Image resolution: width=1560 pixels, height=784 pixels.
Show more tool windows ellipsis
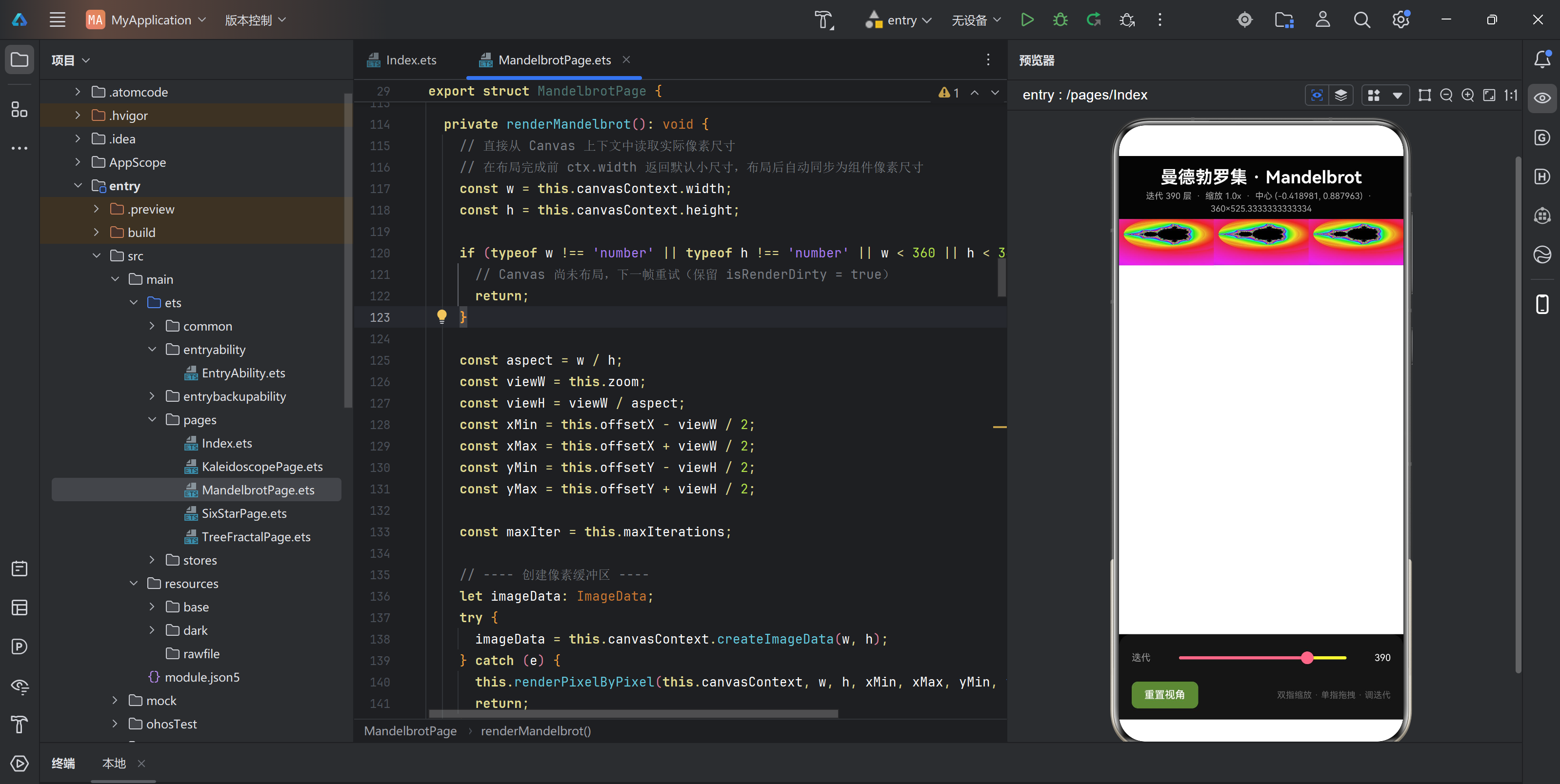coord(20,148)
